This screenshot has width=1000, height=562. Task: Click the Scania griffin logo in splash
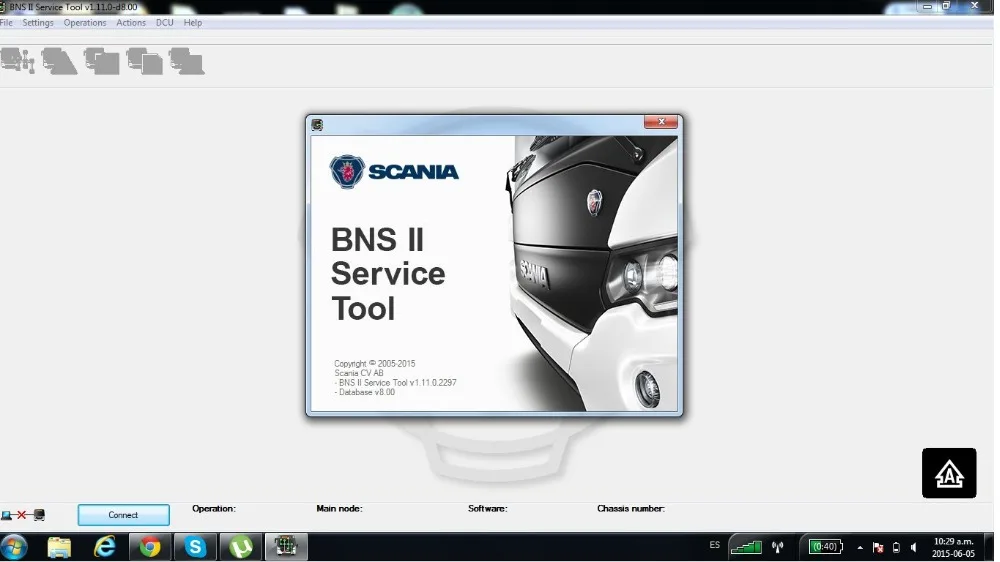tap(347, 172)
